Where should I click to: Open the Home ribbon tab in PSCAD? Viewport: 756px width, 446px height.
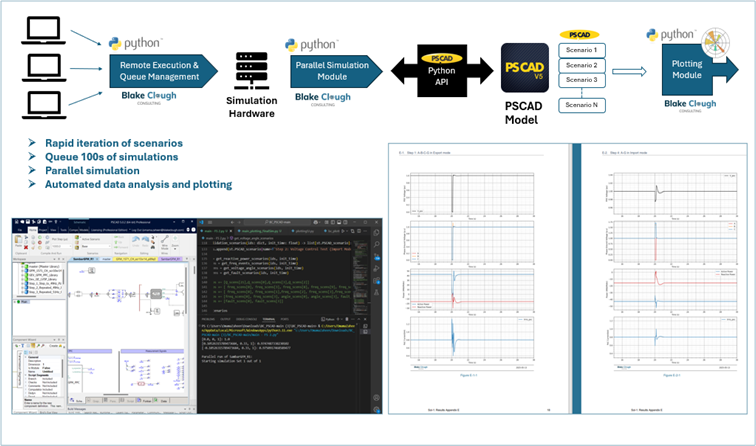pyautogui.click(x=33, y=229)
